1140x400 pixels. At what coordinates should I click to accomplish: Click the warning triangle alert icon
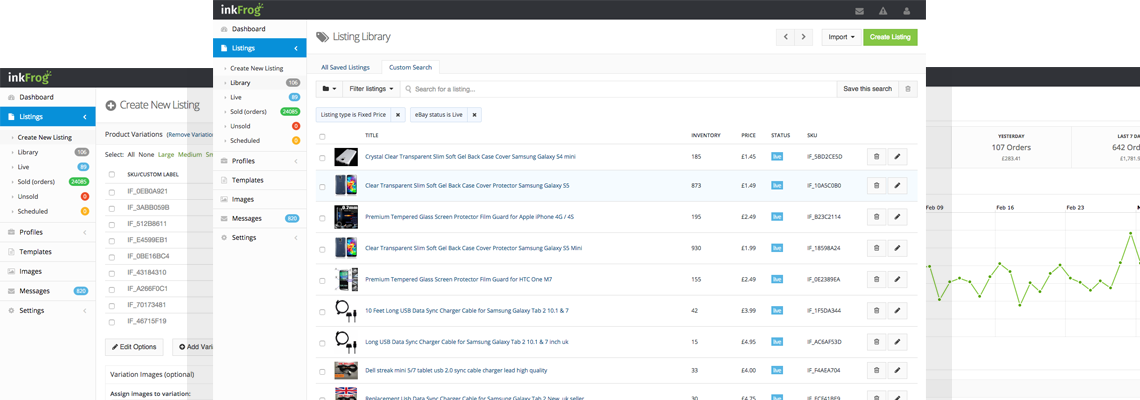pyautogui.click(x=883, y=11)
